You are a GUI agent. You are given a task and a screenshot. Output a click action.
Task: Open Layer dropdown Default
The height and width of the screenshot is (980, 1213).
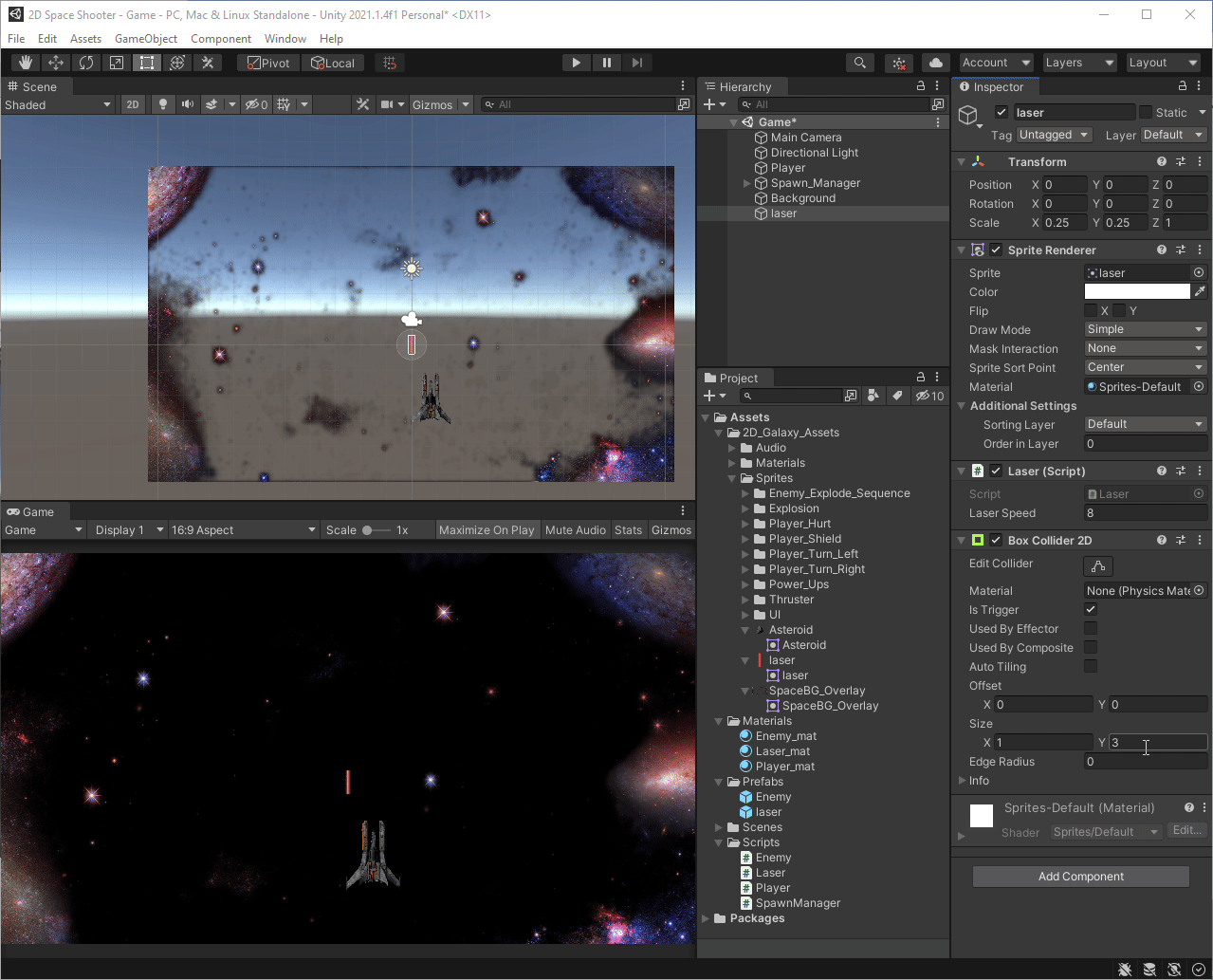click(x=1174, y=135)
